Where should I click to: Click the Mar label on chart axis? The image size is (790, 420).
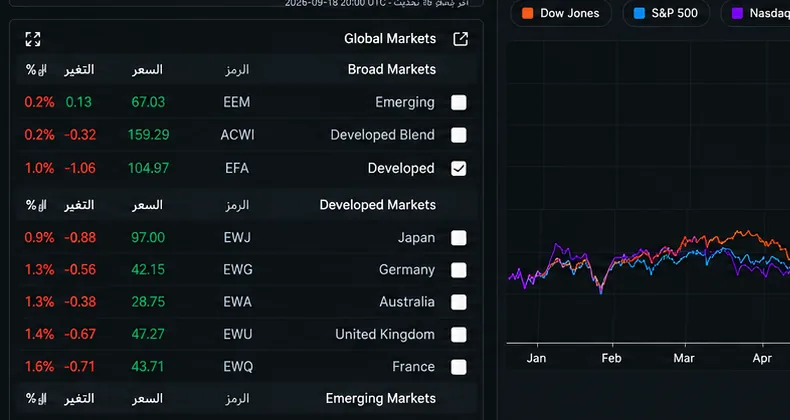coord(684,359)
